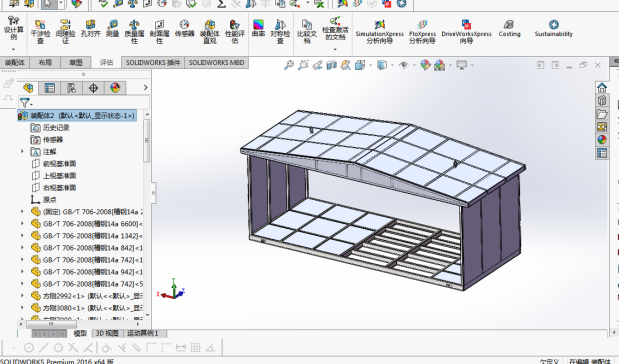The height and width of the screenshot is (364, 619).
Task: Expand the Hide/Show Items dropdown arrow
Action: [414, 65]
